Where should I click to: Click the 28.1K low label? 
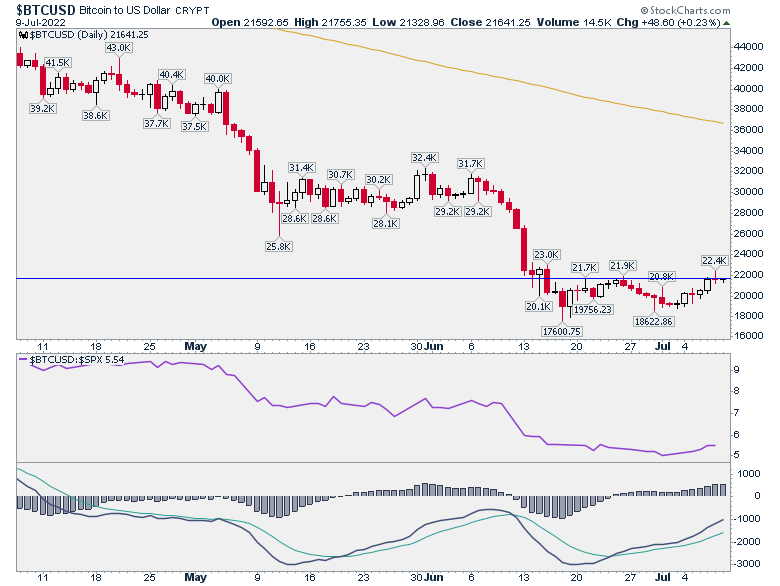(x=386, y=224)
